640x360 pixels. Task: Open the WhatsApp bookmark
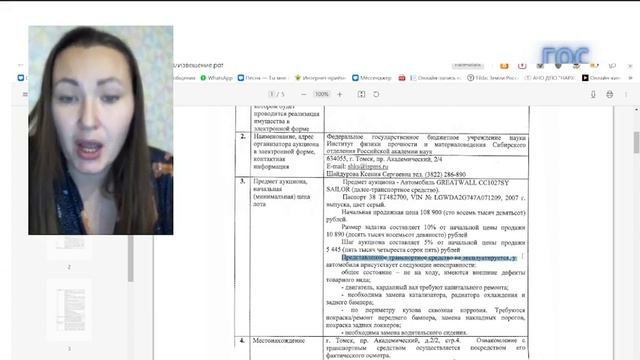tap(216, 78)
